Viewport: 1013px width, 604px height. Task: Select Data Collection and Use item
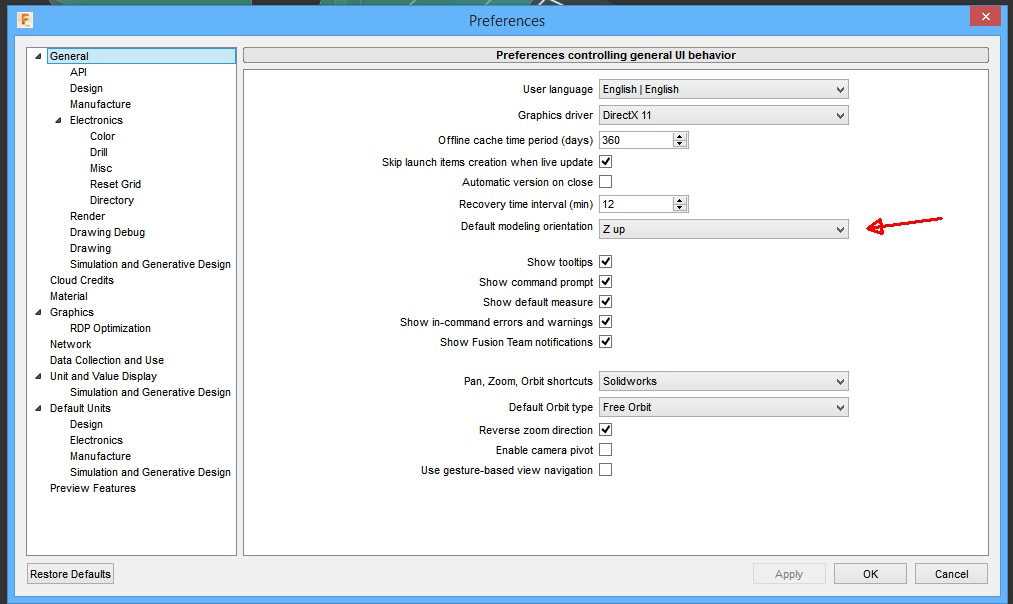point(107,360)
